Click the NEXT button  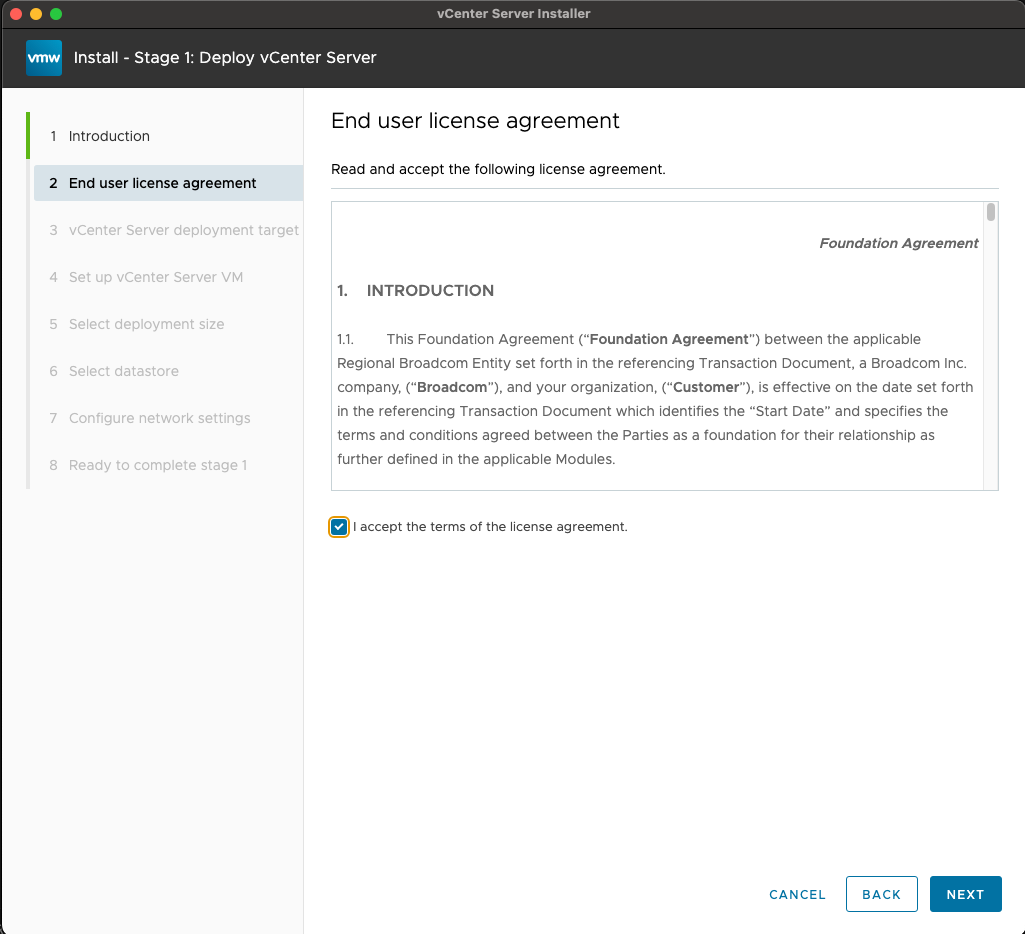[966, 894]
